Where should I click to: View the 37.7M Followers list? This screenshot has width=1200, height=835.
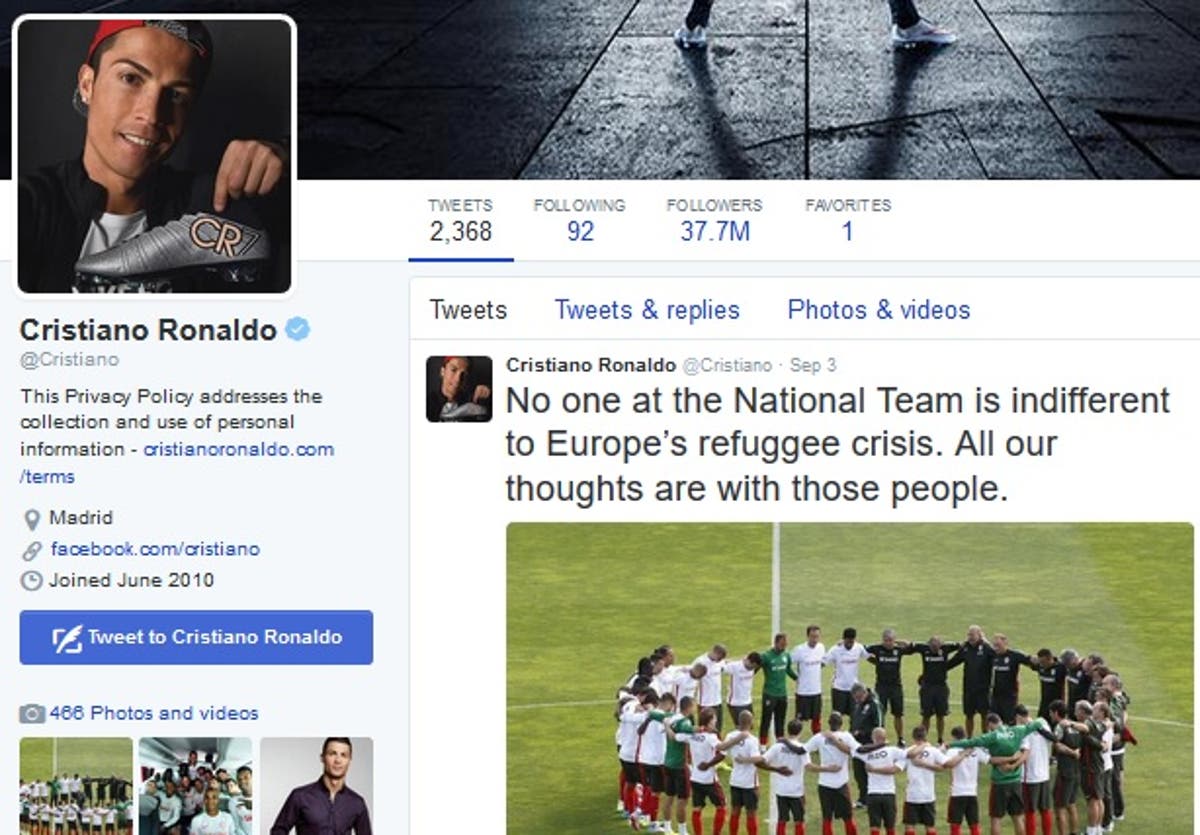click(714, 220)
